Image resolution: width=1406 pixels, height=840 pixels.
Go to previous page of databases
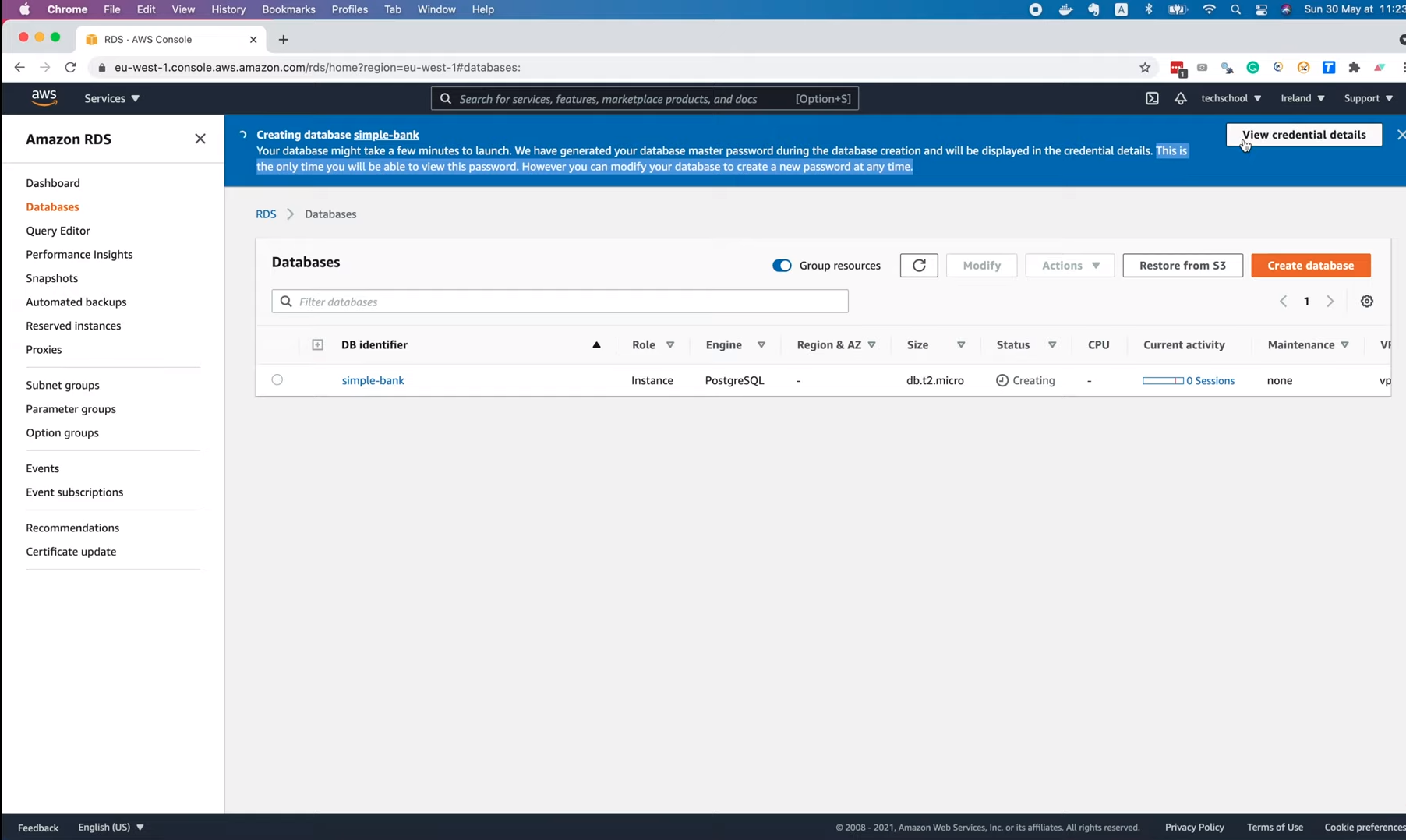point(1283,302)
